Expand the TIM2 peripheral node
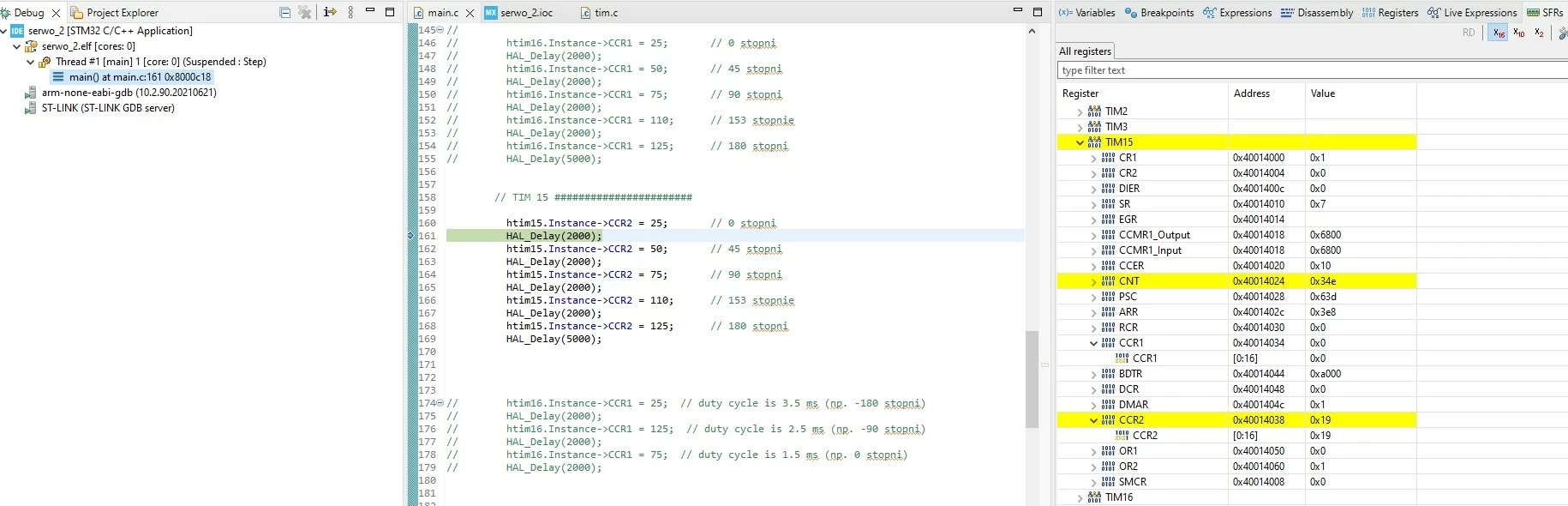Image resolution: width=1568 pixels, height=506 pixels. click(1080, 111)
